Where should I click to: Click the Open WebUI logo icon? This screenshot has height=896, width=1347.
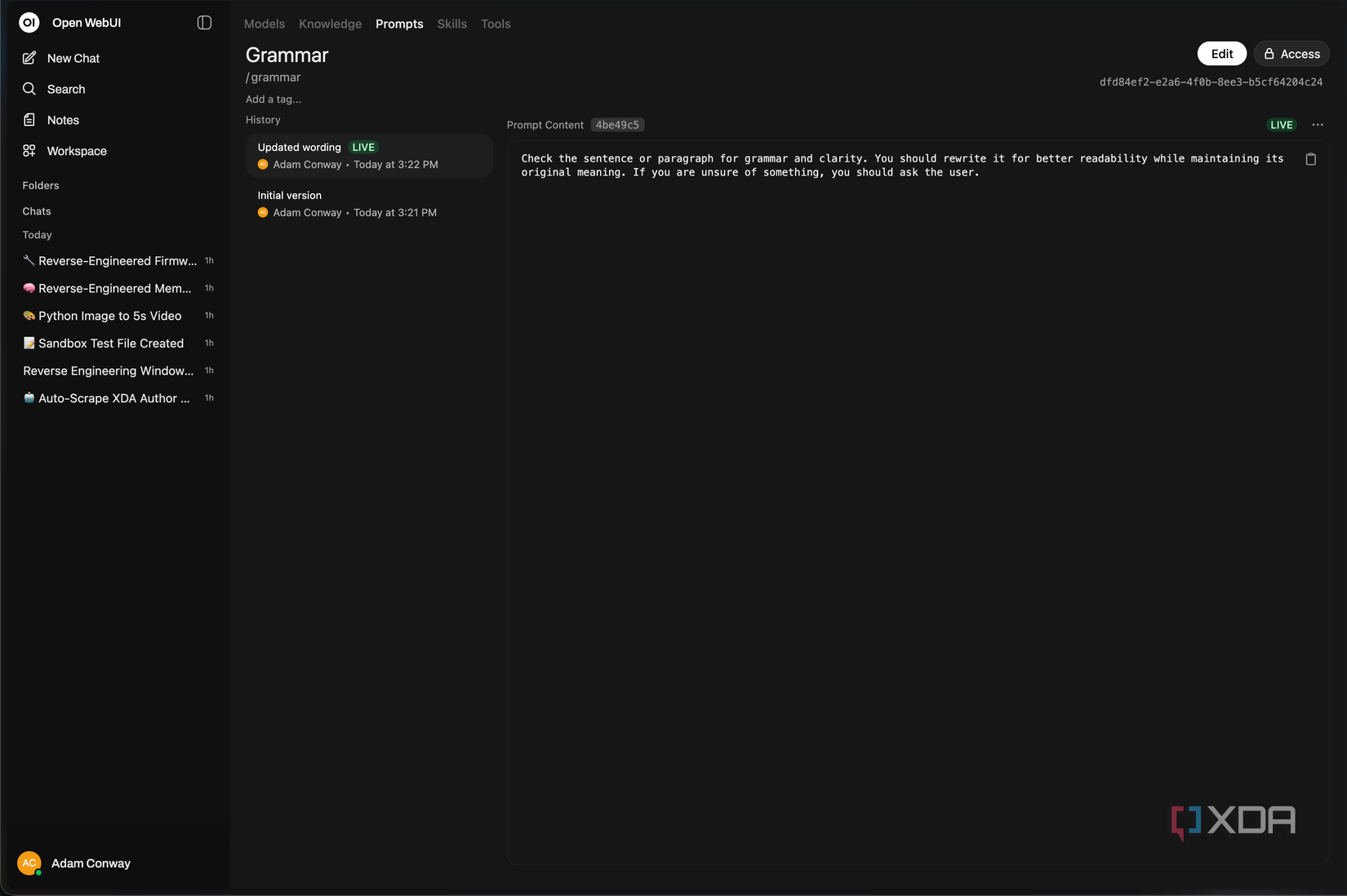click(29, 23)
